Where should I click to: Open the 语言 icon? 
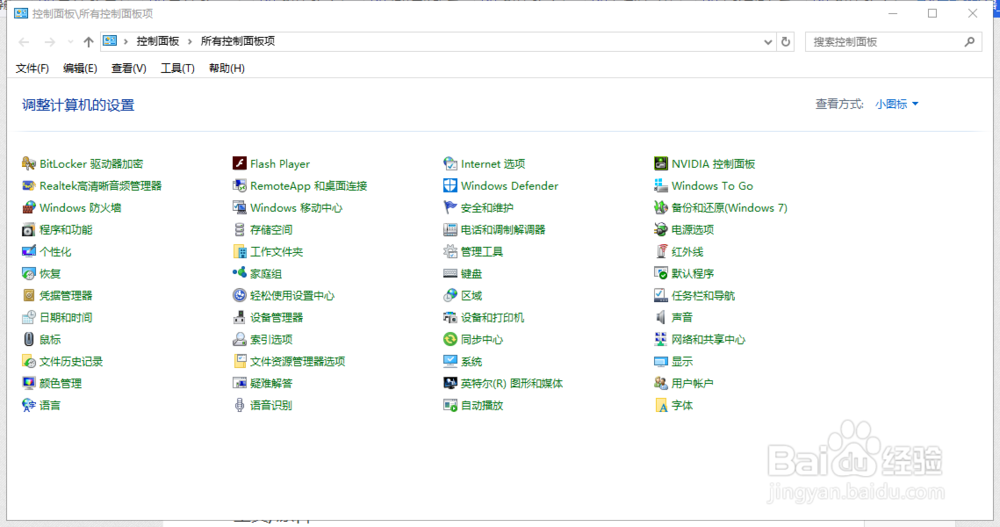[29, 405]
